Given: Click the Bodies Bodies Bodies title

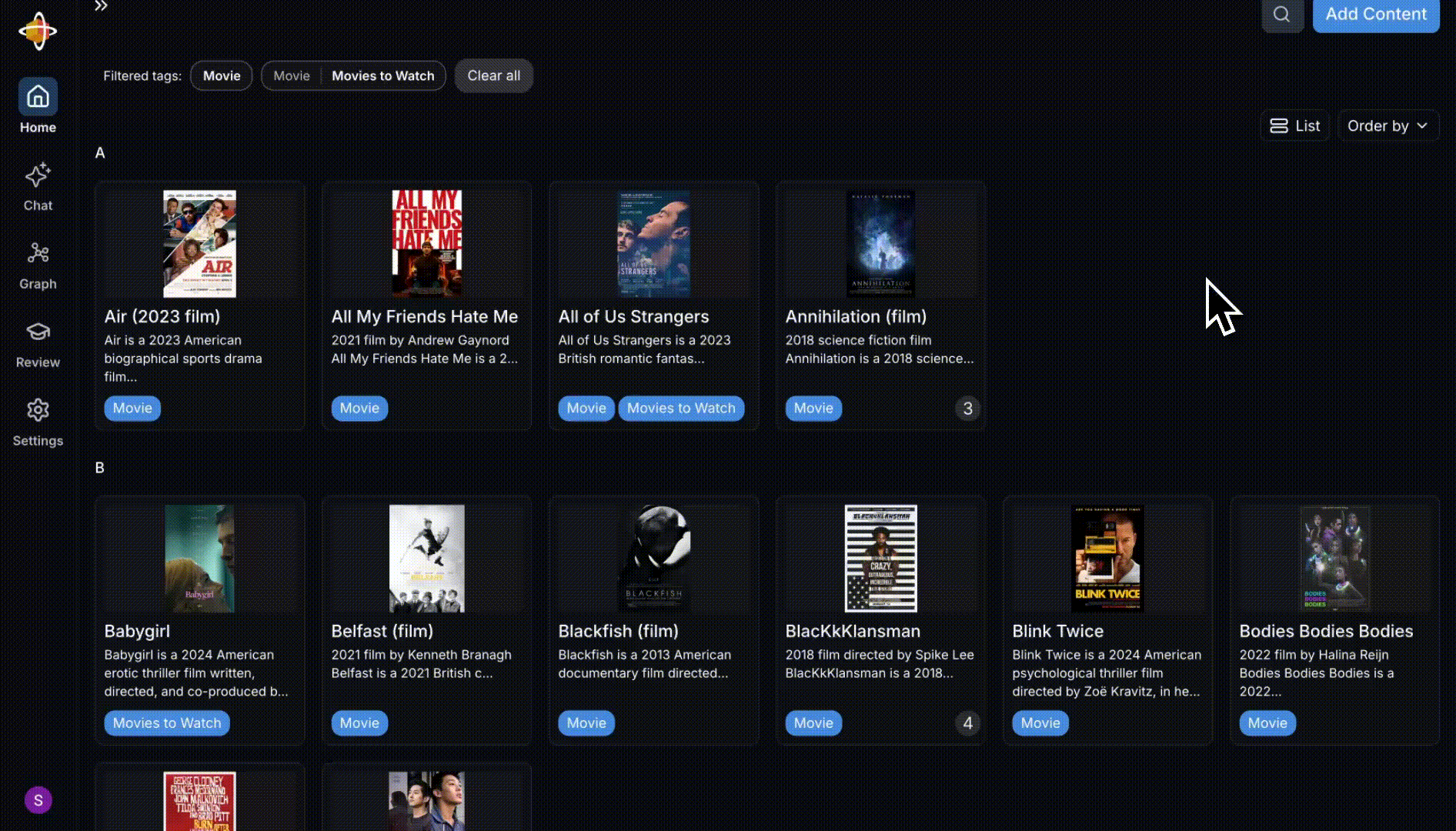Looking at the screenshot, I should (1326, 631).
